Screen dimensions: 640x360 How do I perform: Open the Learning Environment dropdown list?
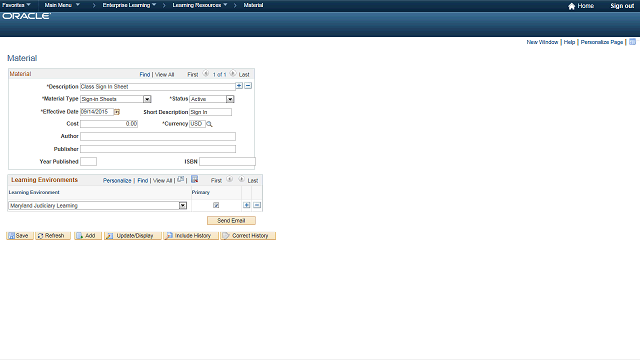pos(183,206)
